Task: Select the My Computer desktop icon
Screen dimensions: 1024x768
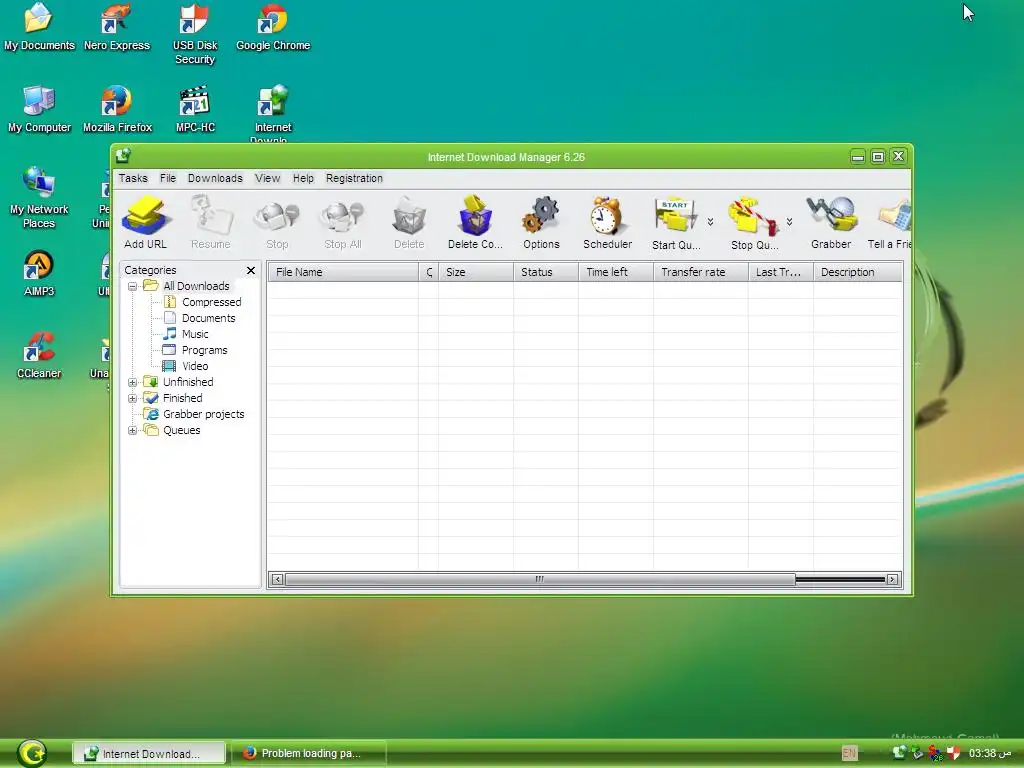Action: [x=39, y=109]
